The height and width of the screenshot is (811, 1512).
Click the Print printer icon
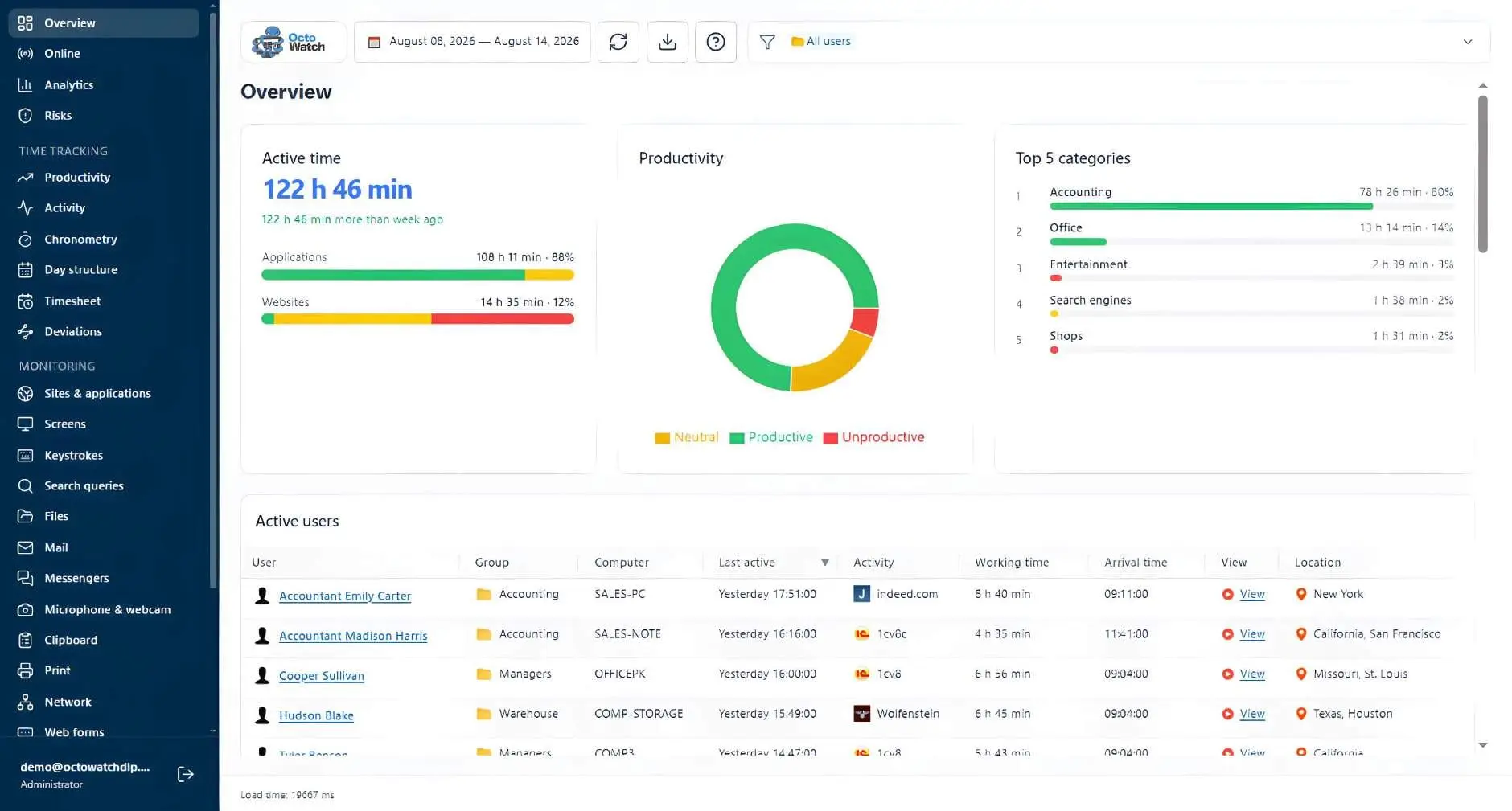click(x=26, y=671)
